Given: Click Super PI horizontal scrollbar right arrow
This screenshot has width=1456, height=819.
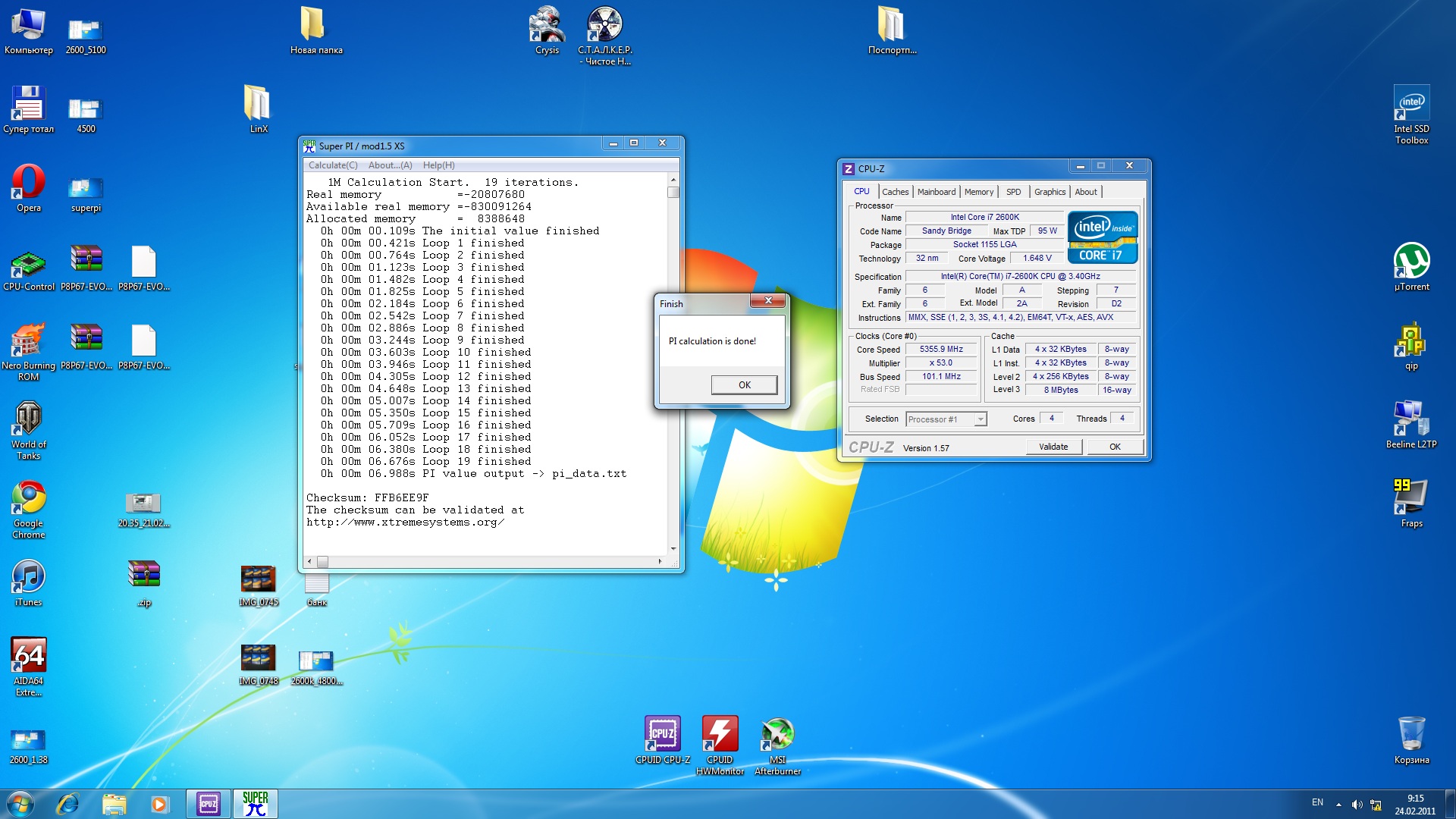Looking at the screenshot, I should coord(660,562).
